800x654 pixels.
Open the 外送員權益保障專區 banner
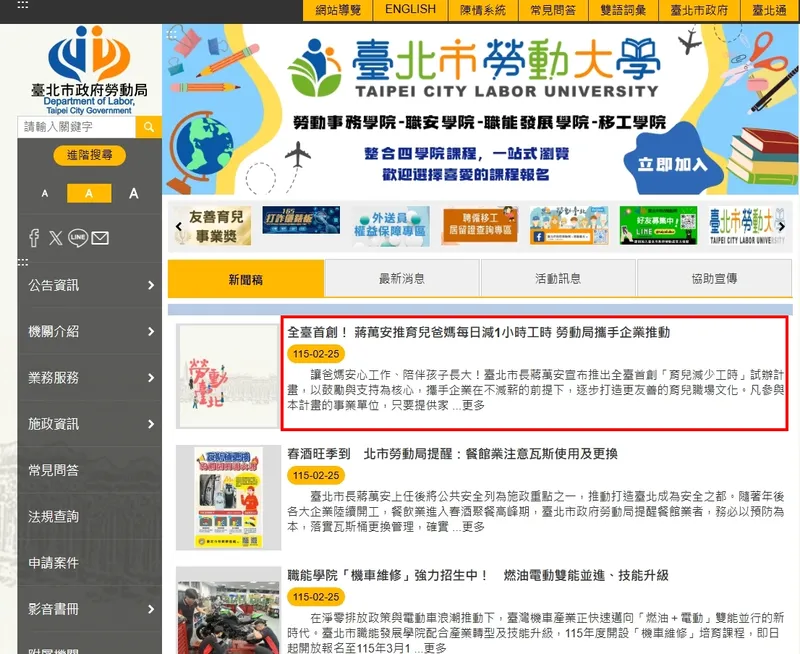coord(390,226)
